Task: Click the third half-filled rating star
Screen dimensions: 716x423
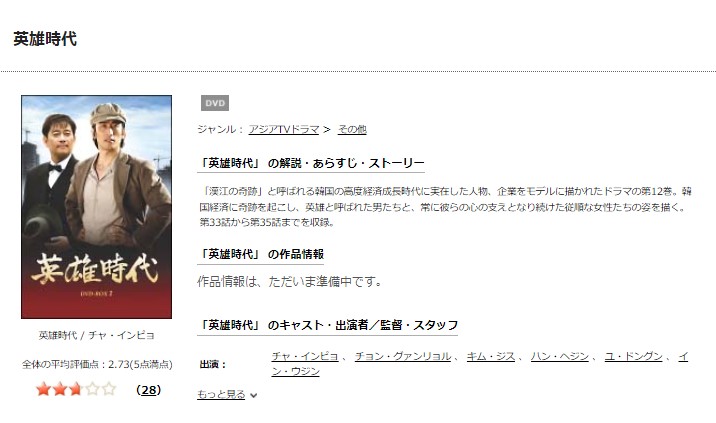Action: [76, 389]
